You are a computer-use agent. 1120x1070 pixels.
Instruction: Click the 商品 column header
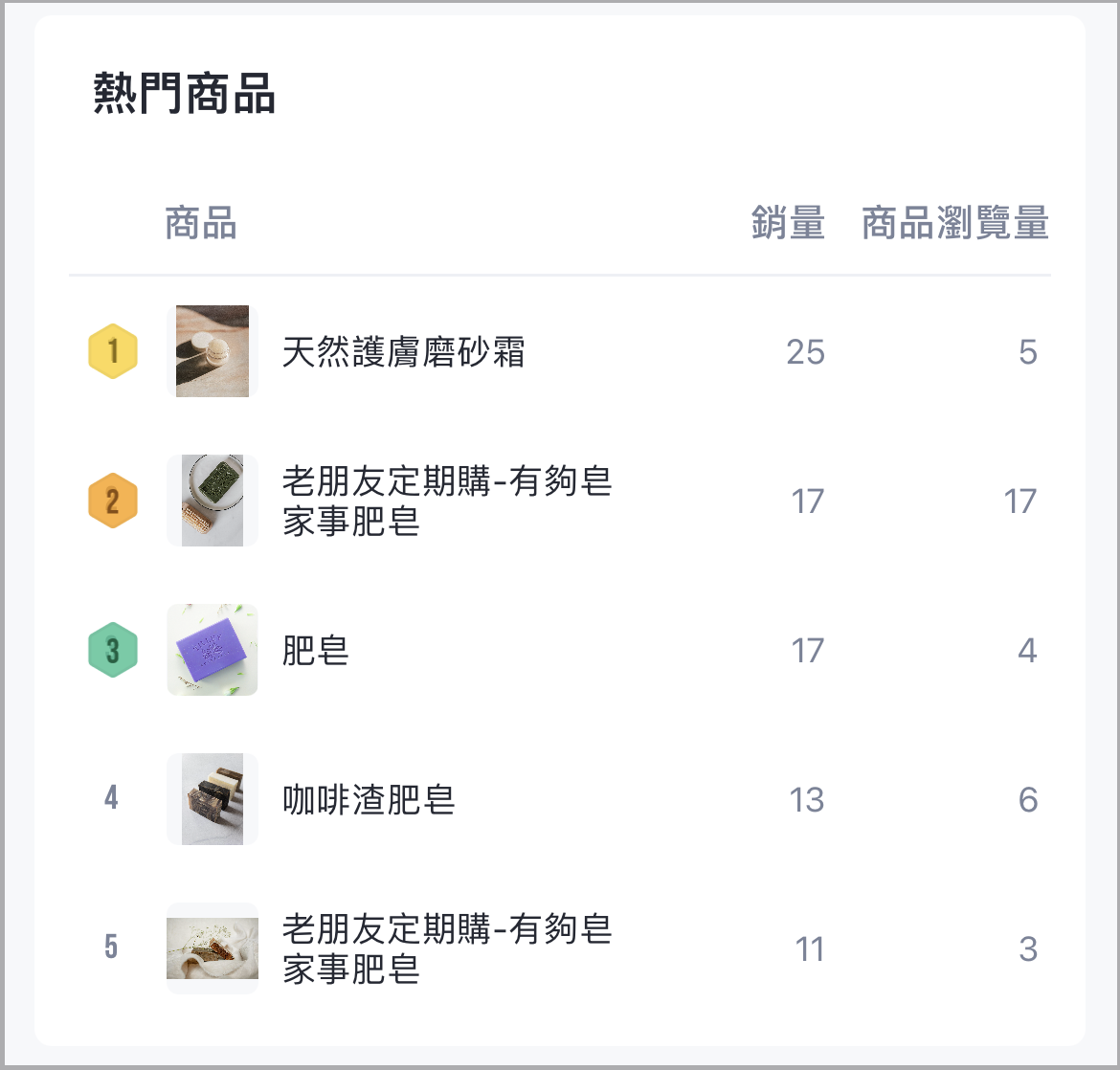pos(201,222)
